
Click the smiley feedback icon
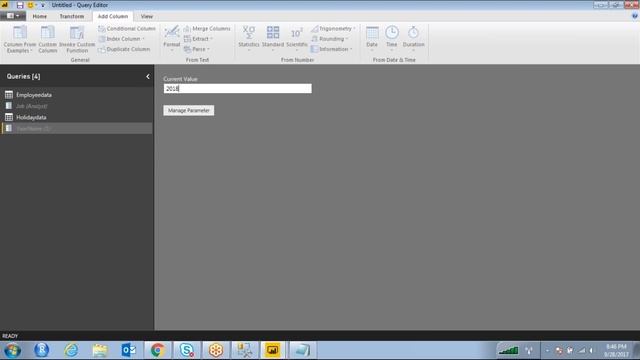coord(30,5)
